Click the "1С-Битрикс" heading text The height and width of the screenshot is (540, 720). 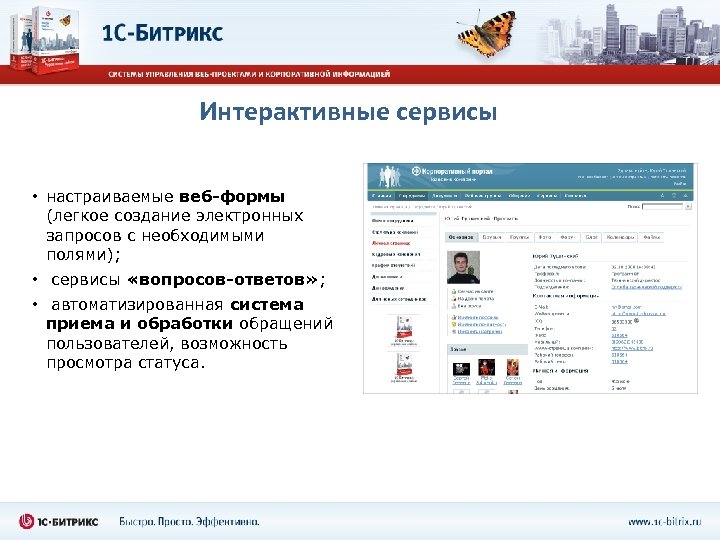[162, 33]
